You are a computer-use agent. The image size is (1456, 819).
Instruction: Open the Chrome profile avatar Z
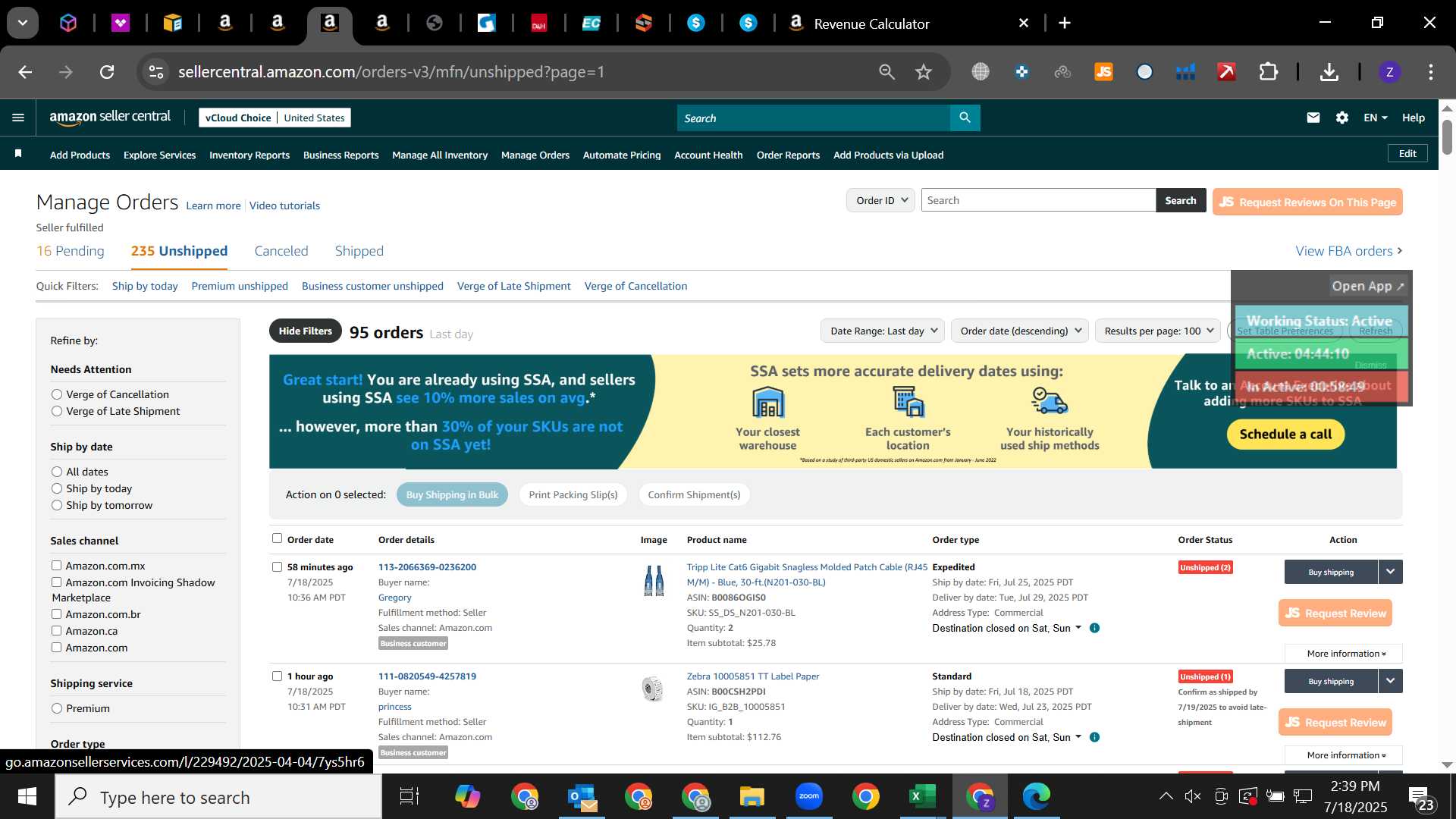pos(1389,72)
